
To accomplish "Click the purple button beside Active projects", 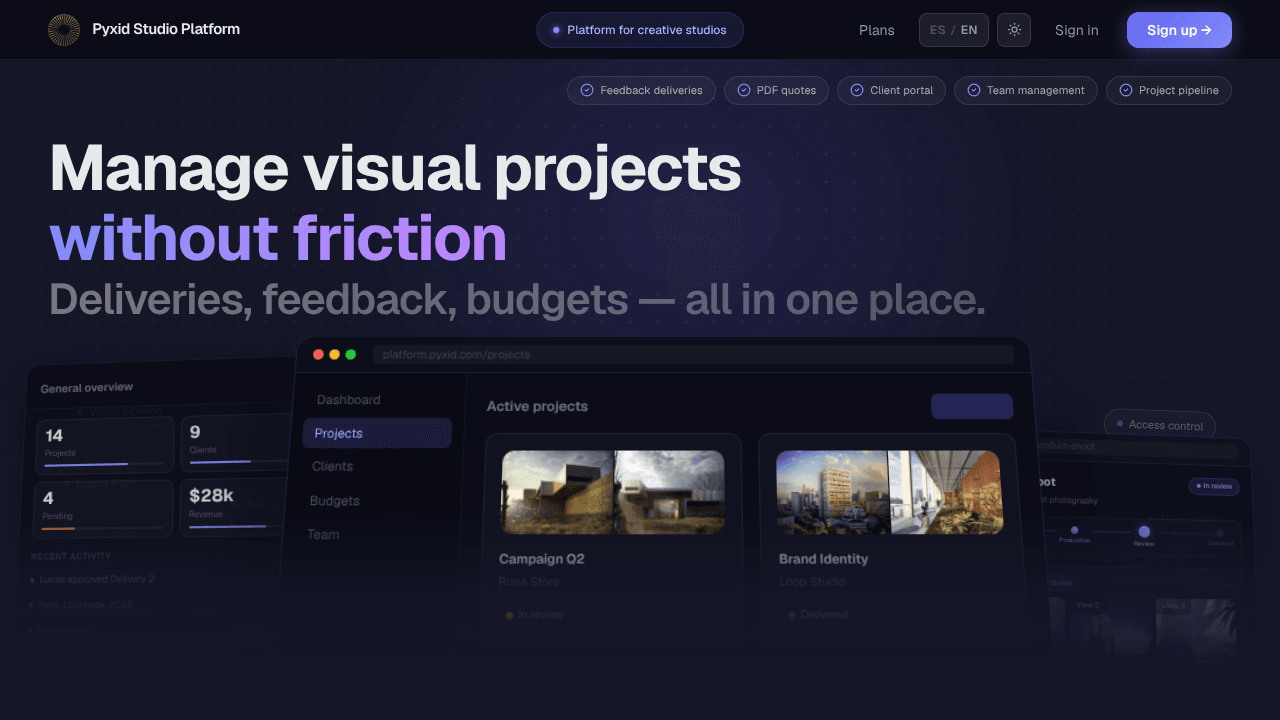I will 972,406.
